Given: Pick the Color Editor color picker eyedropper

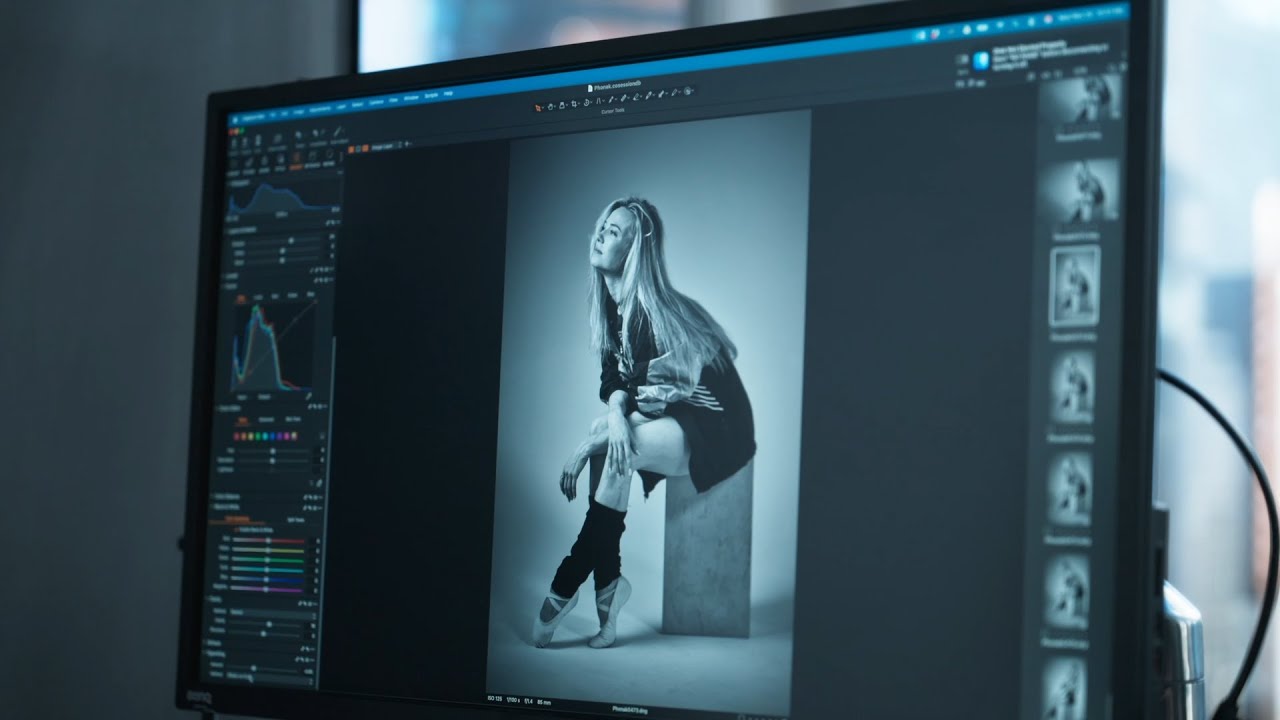Looking at the screenshot, I should pos(319,483).
